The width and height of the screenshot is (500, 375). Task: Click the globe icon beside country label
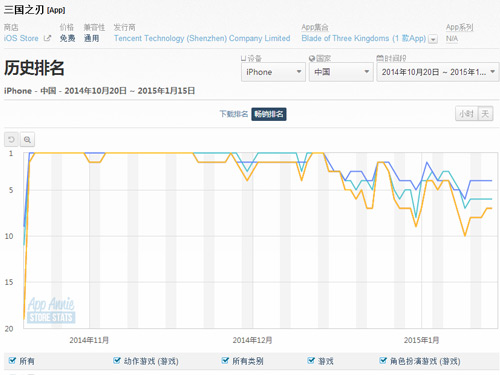[312, 58]
